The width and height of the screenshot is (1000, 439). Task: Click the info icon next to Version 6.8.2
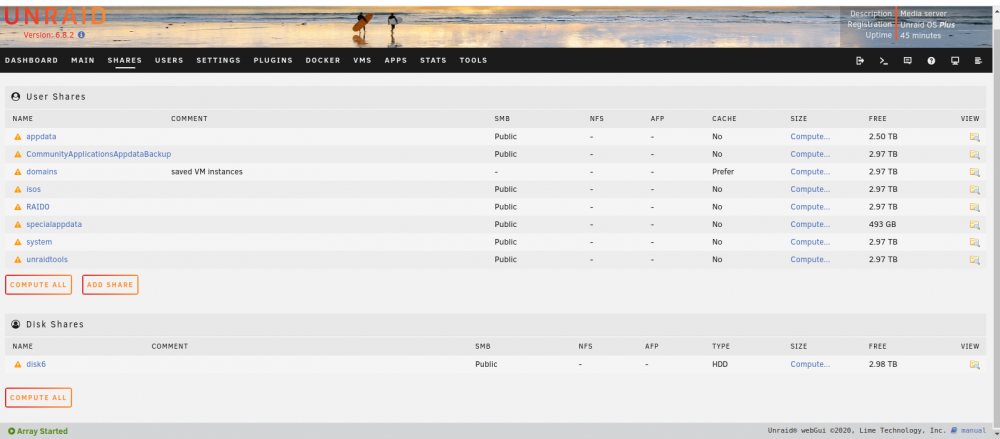[x=81, y=35]
